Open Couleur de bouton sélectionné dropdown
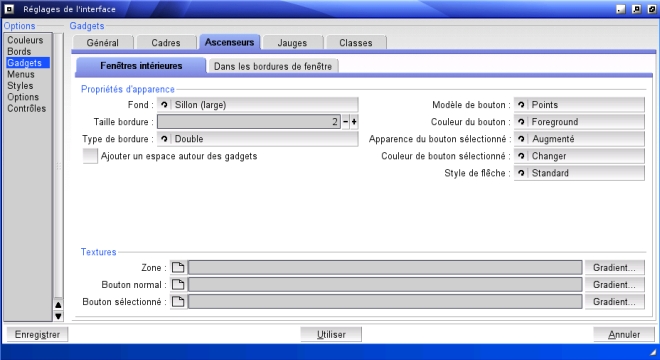 579,156
